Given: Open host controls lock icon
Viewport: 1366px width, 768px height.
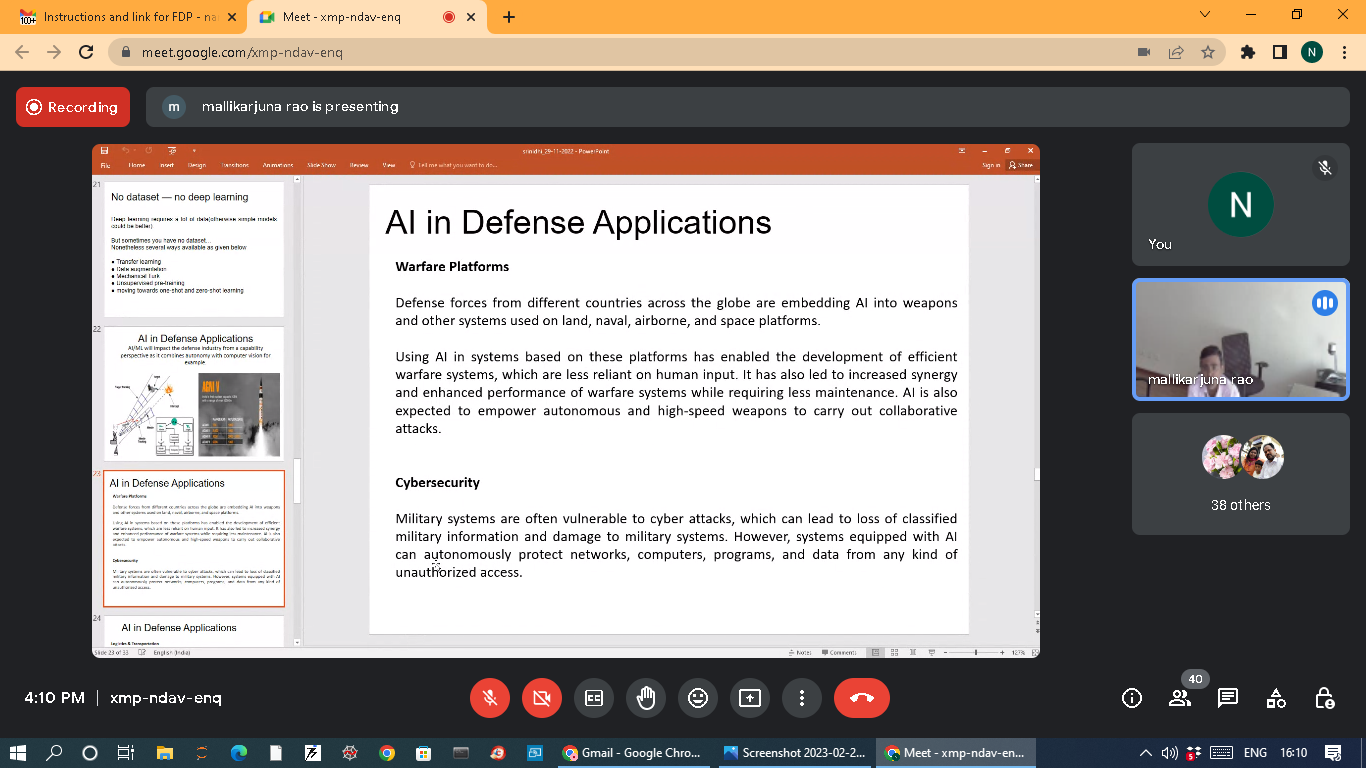Looking at the screenshot, I should (1324, 698).
